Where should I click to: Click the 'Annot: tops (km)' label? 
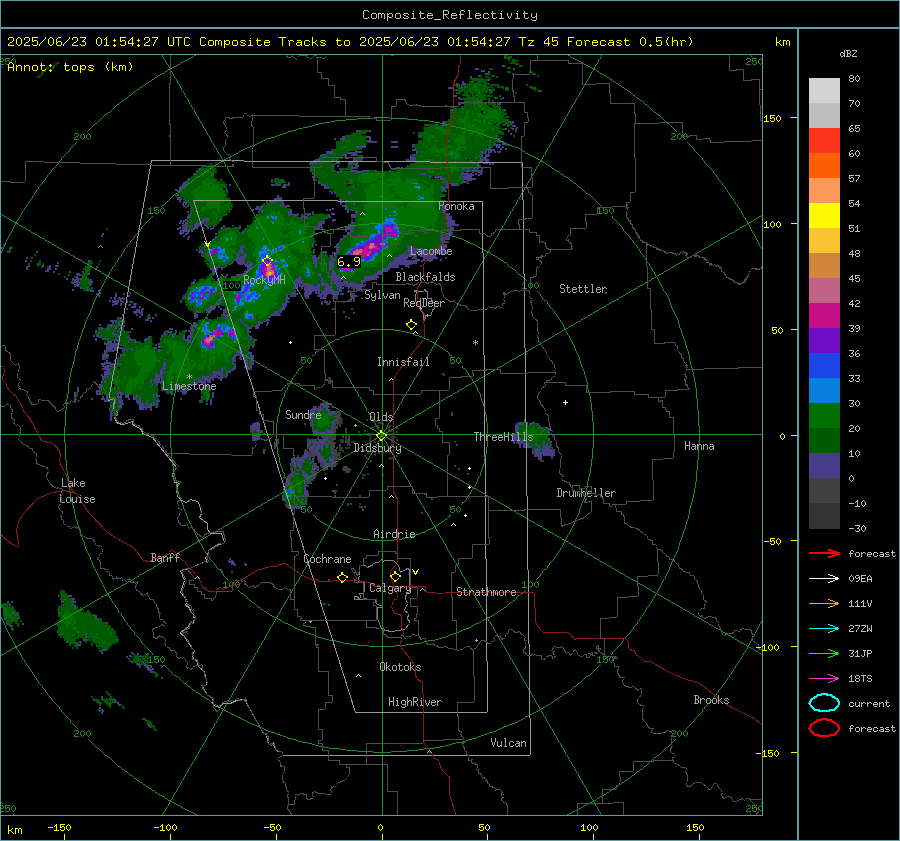tap(70, 67)
